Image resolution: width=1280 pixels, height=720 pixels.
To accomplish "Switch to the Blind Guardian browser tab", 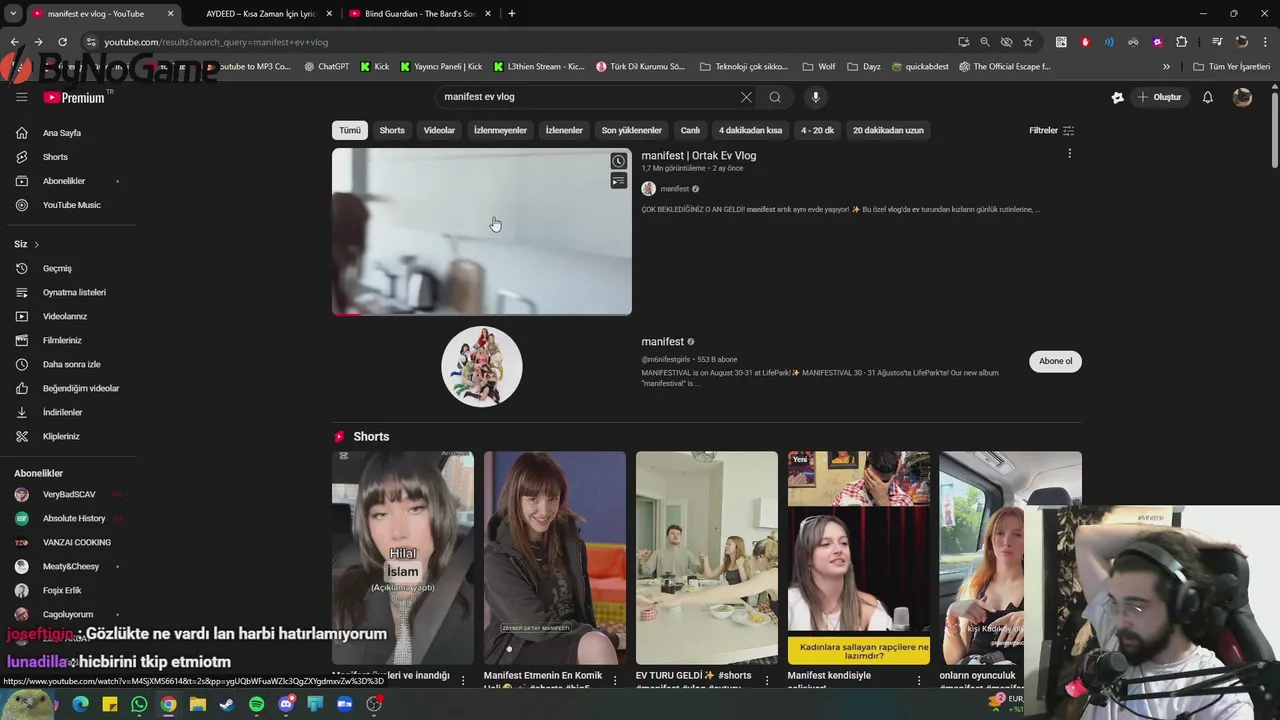I will (419, 14).
